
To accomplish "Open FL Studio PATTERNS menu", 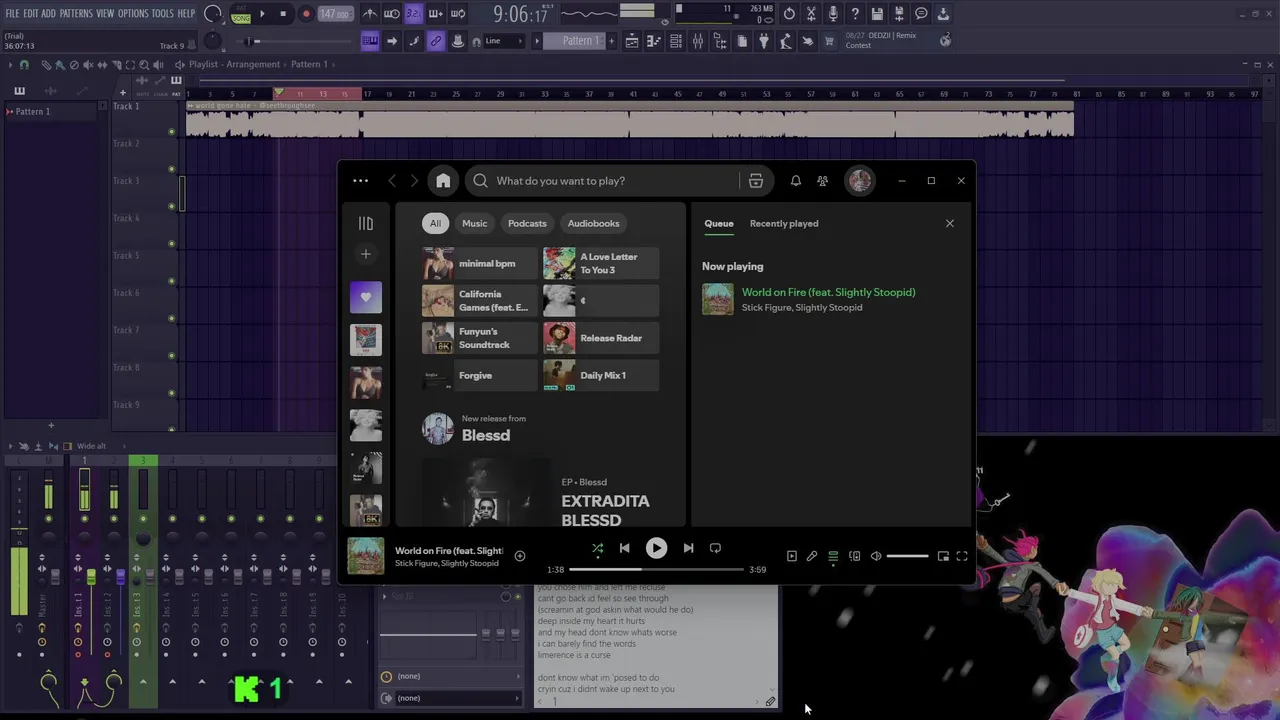I will click(76, 14).
